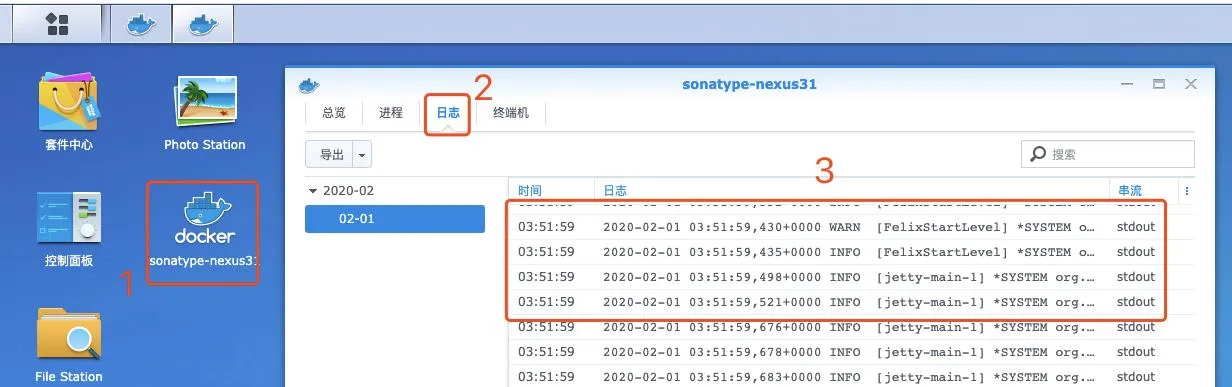Select the 59,521 INFO jetty-main-1 log entry
Image resolution: width=1232 pixels, height=387 pixels.
(852, 302)
